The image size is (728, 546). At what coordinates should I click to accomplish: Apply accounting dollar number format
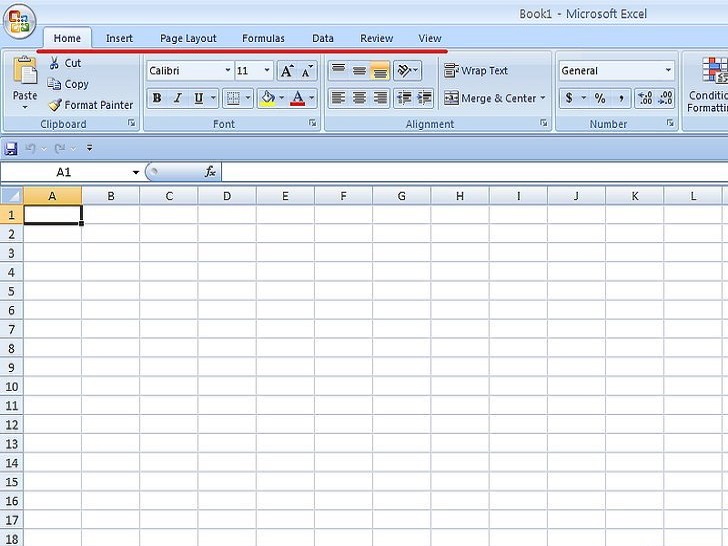coord(569,98)
